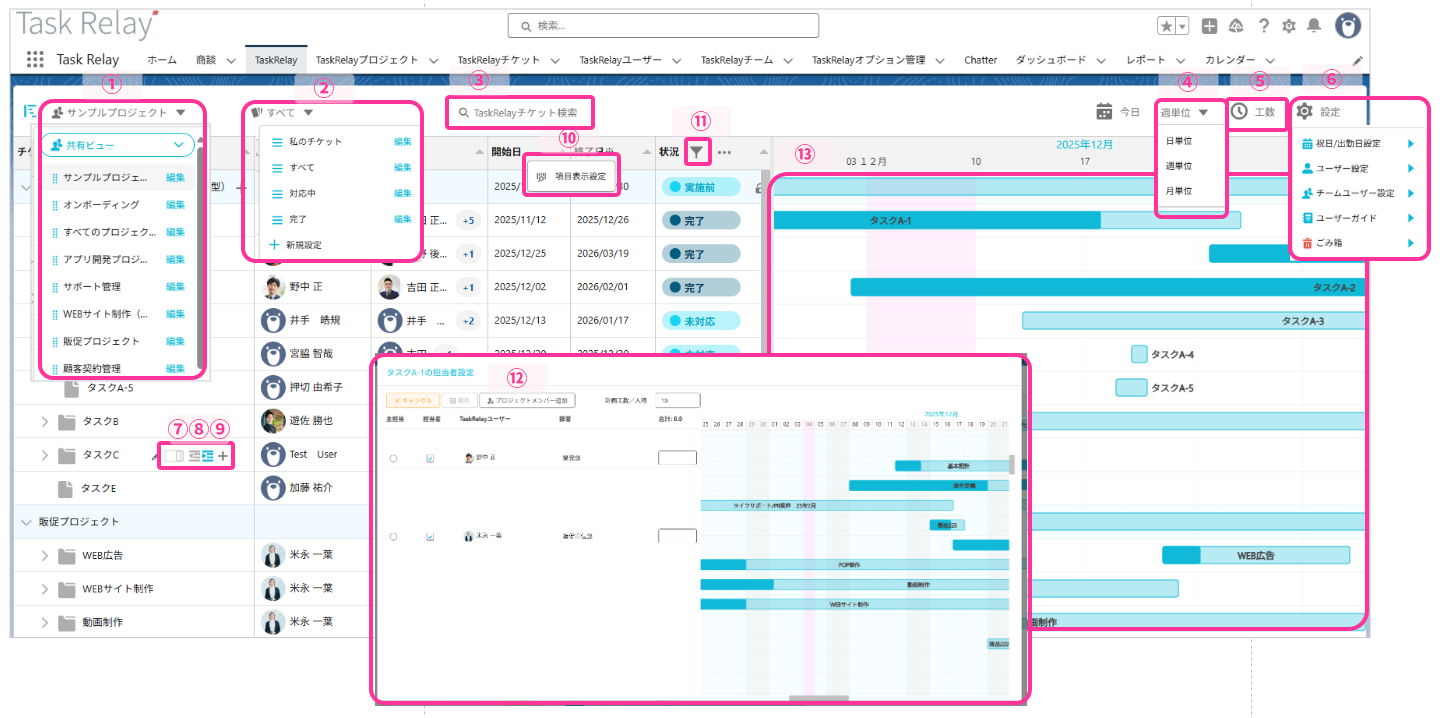
Task: Open the favorites list dropdown arrow
Action: 1183,26
